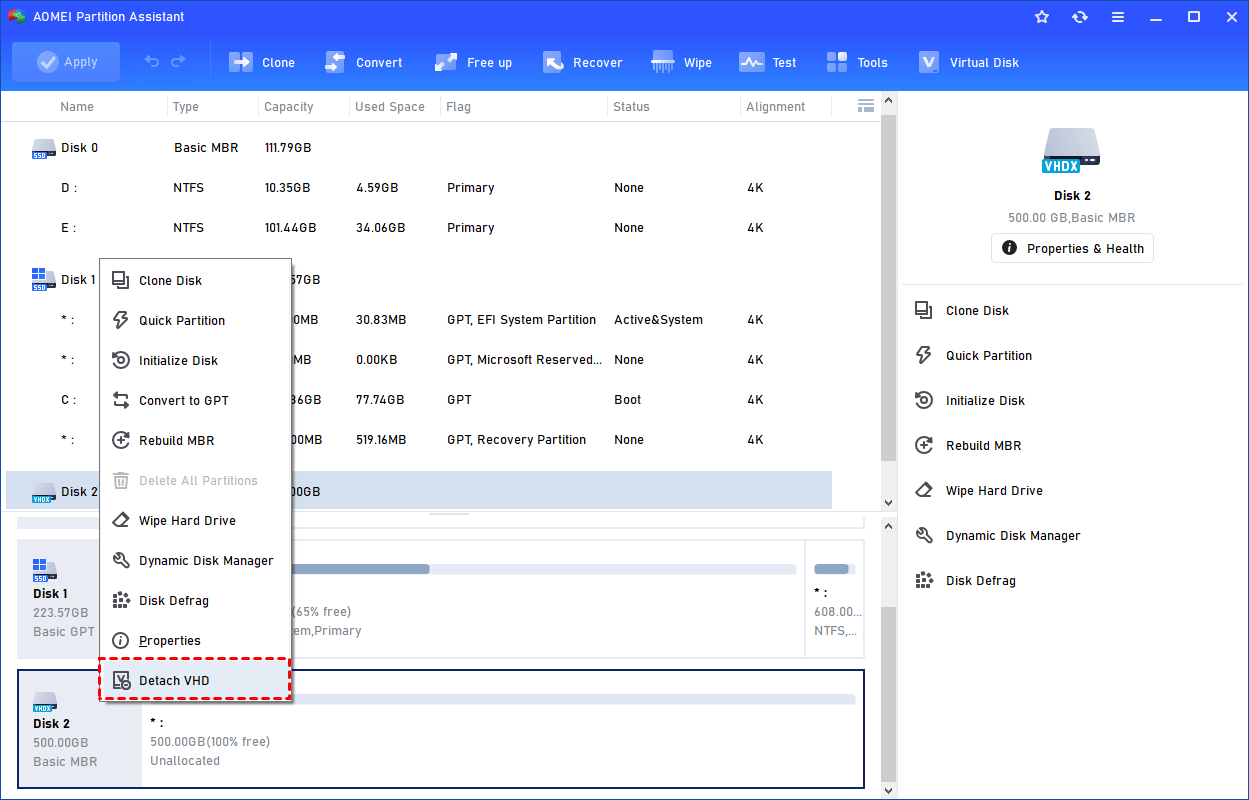Click the Quick Partition sidebar icon
The image size is (1249, 800).
[x=923, y=355]
